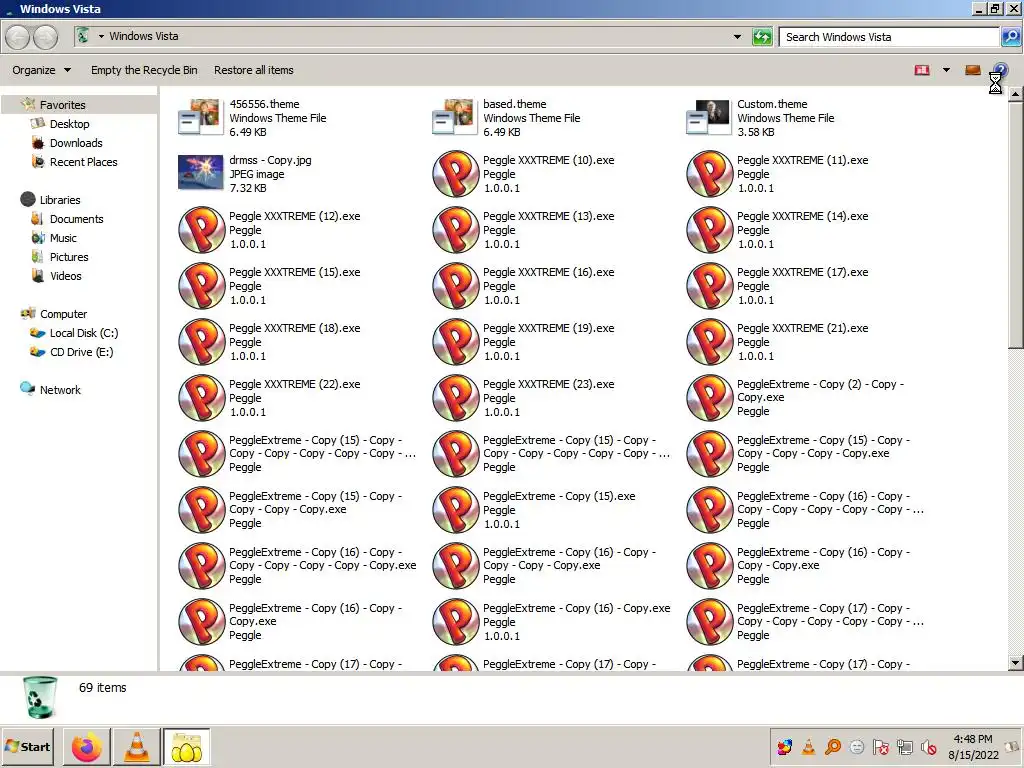Open VLC media player from taskbar

tap(136, 747)
